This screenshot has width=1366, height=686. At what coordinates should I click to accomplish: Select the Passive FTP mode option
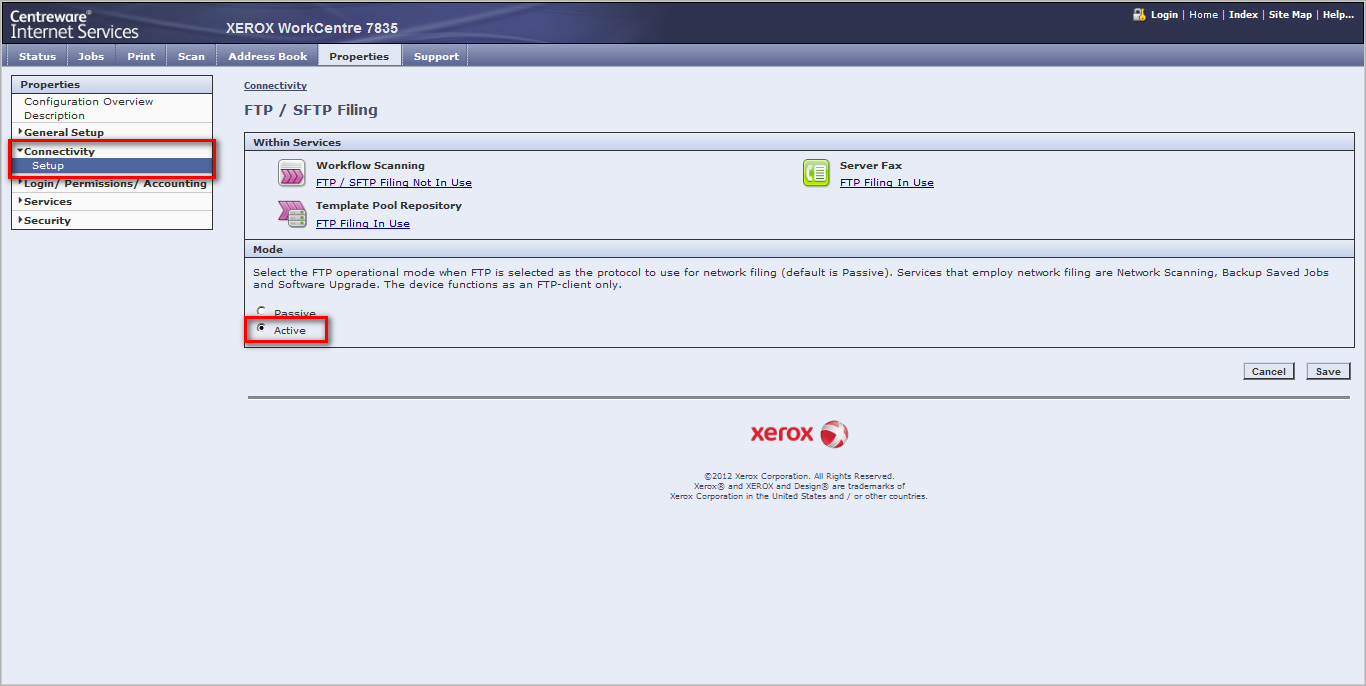click(x=262, y=312)
